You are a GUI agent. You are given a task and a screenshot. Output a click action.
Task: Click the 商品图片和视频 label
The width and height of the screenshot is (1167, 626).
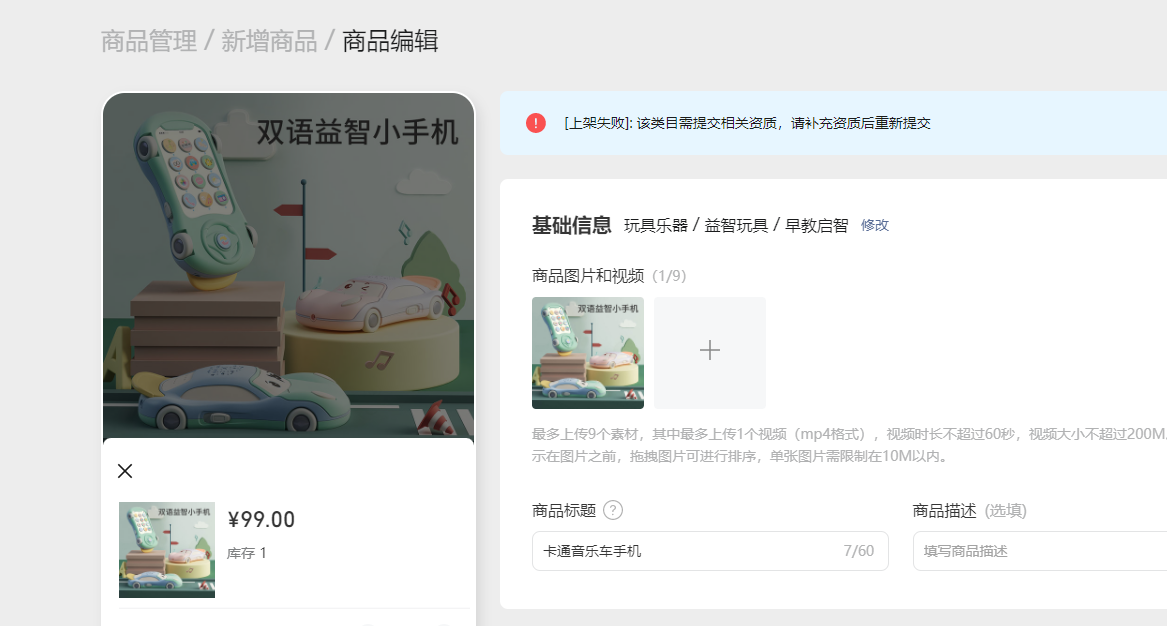point(588,276)
